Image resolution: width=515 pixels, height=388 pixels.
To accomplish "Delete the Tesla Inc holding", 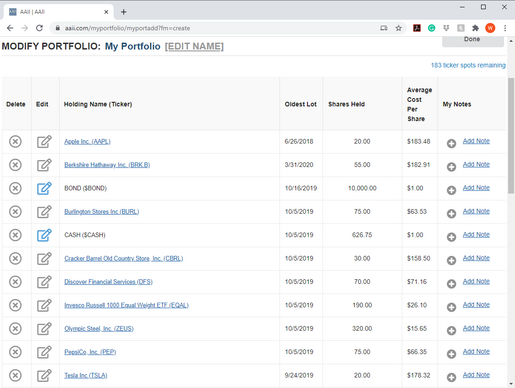I will click(x=15, y=375).
